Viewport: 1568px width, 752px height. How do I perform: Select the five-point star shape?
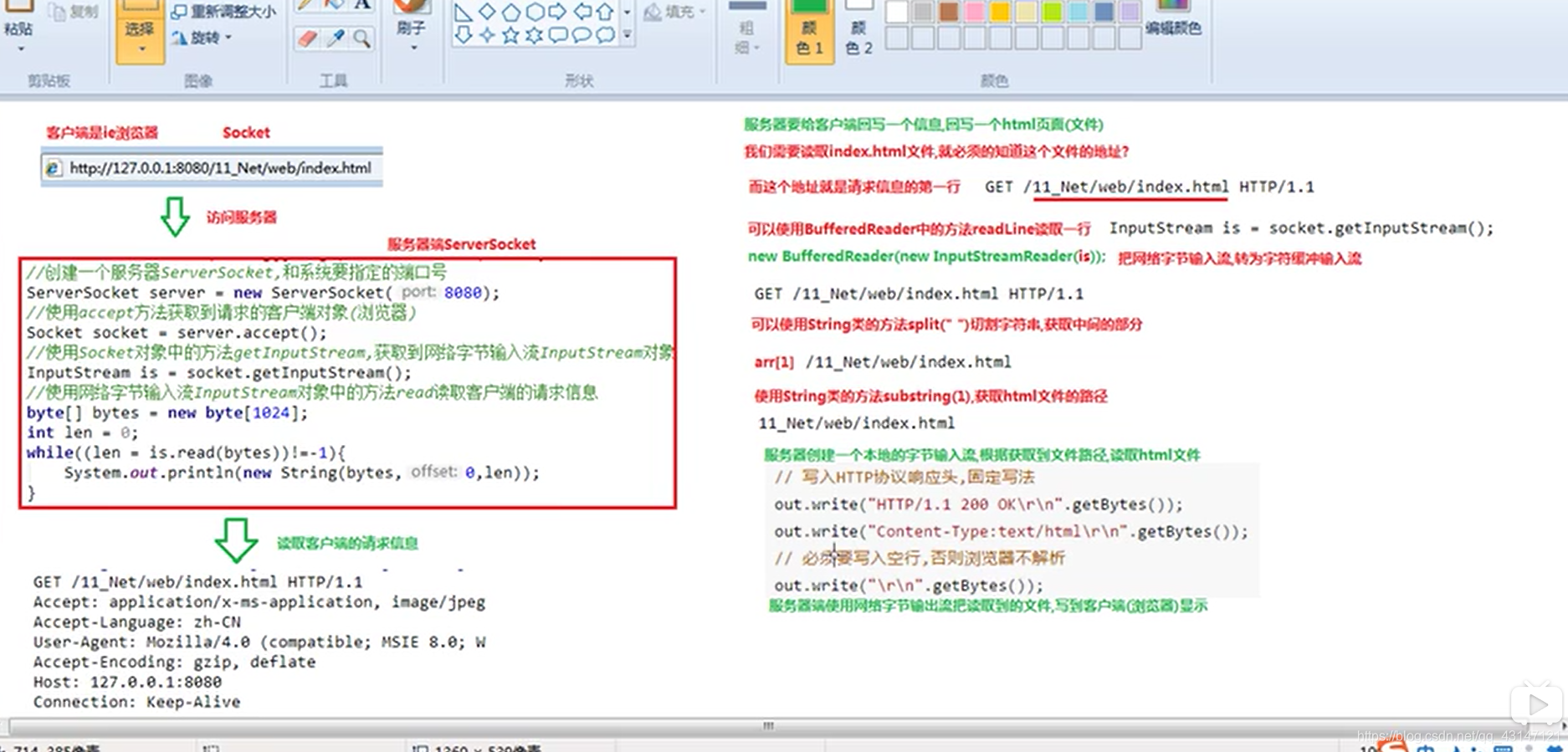pyautogui.click(x=510, y=35)
